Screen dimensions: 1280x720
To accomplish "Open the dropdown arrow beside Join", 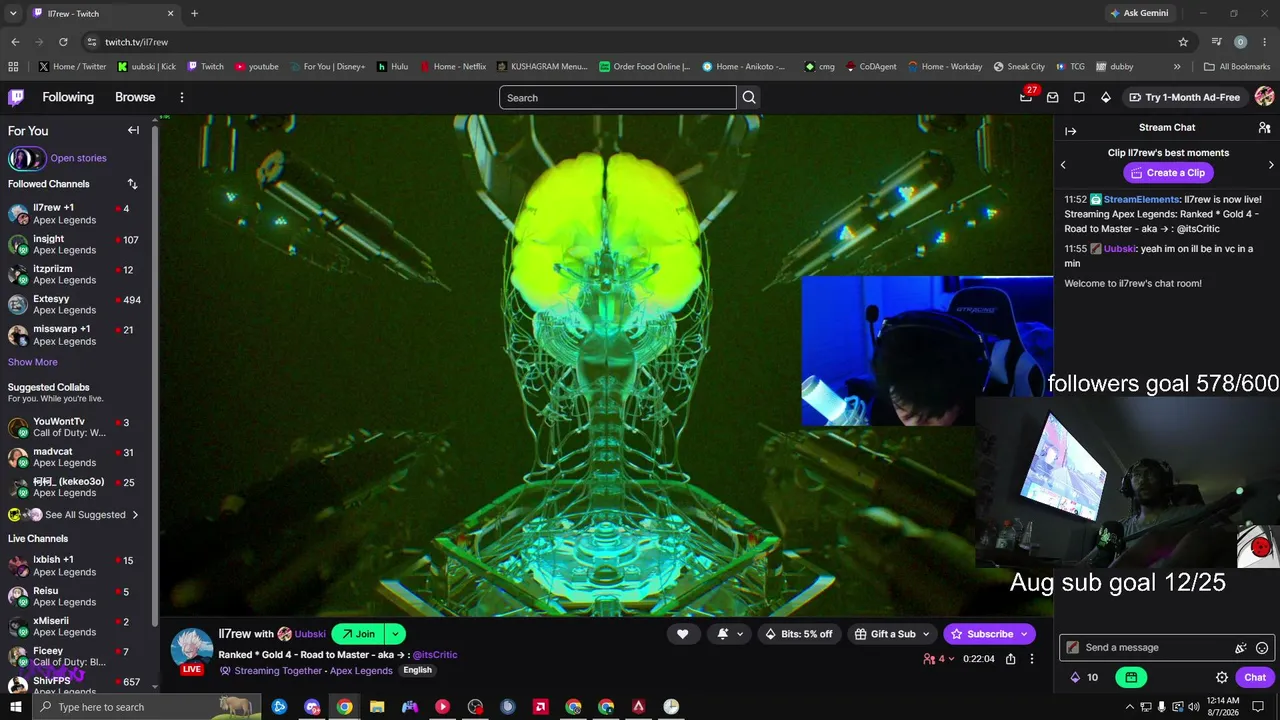I will tap(395, 634).
